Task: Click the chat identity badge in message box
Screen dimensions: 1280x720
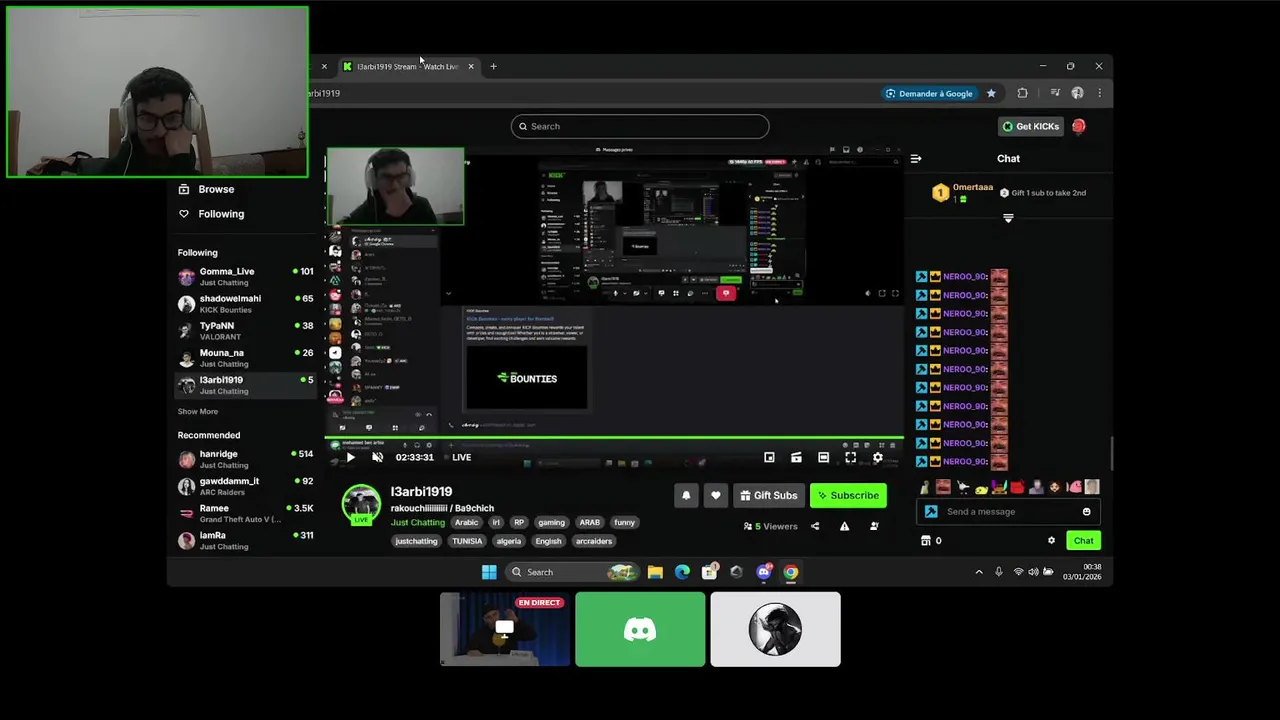Action: pyautogui.click(x=931, y=511)
